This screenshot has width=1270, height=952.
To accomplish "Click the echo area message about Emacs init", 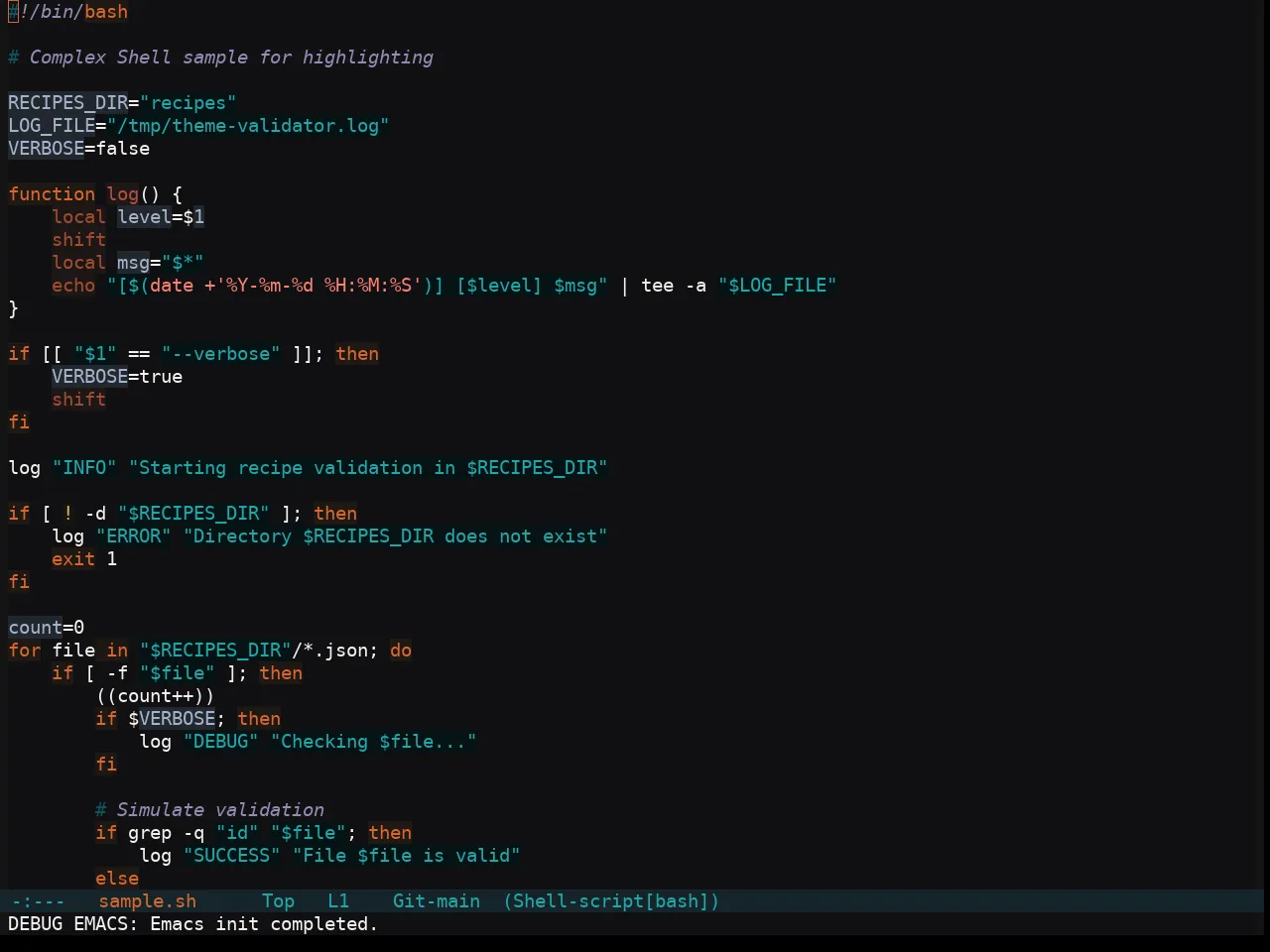I will pos(193,924).
